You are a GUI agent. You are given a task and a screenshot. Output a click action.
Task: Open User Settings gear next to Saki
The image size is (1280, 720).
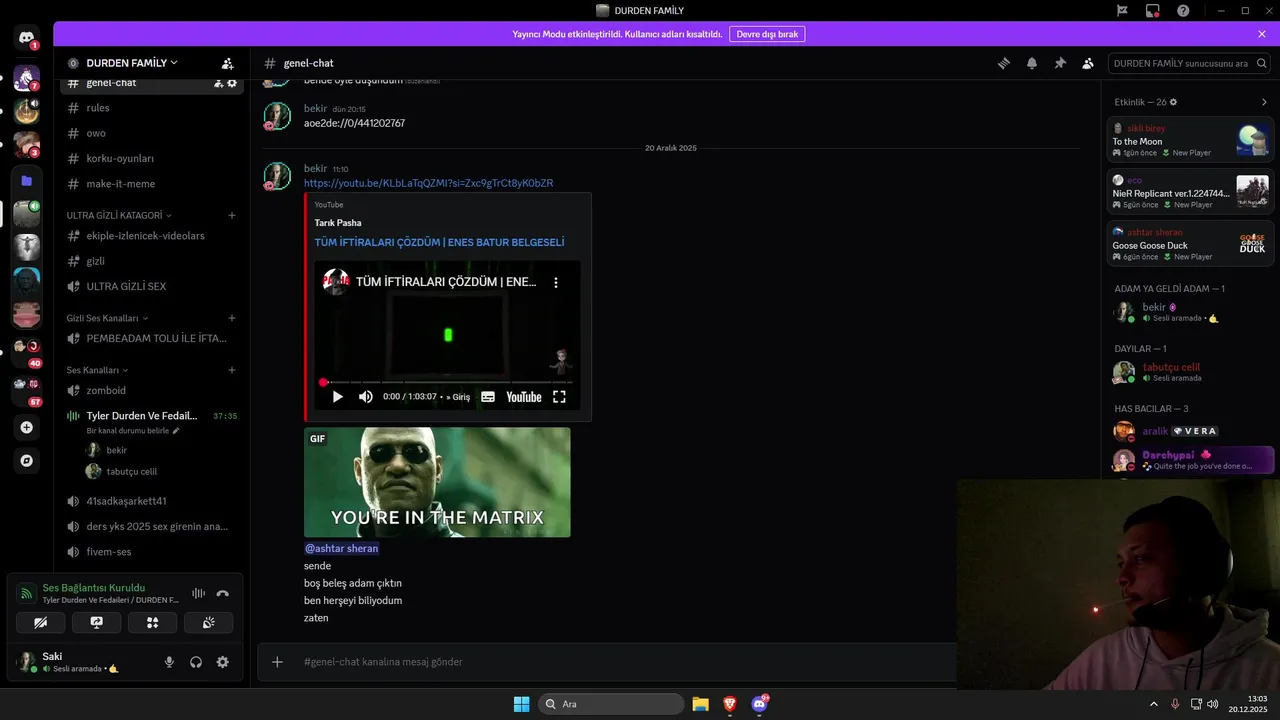tap(223, 662)
